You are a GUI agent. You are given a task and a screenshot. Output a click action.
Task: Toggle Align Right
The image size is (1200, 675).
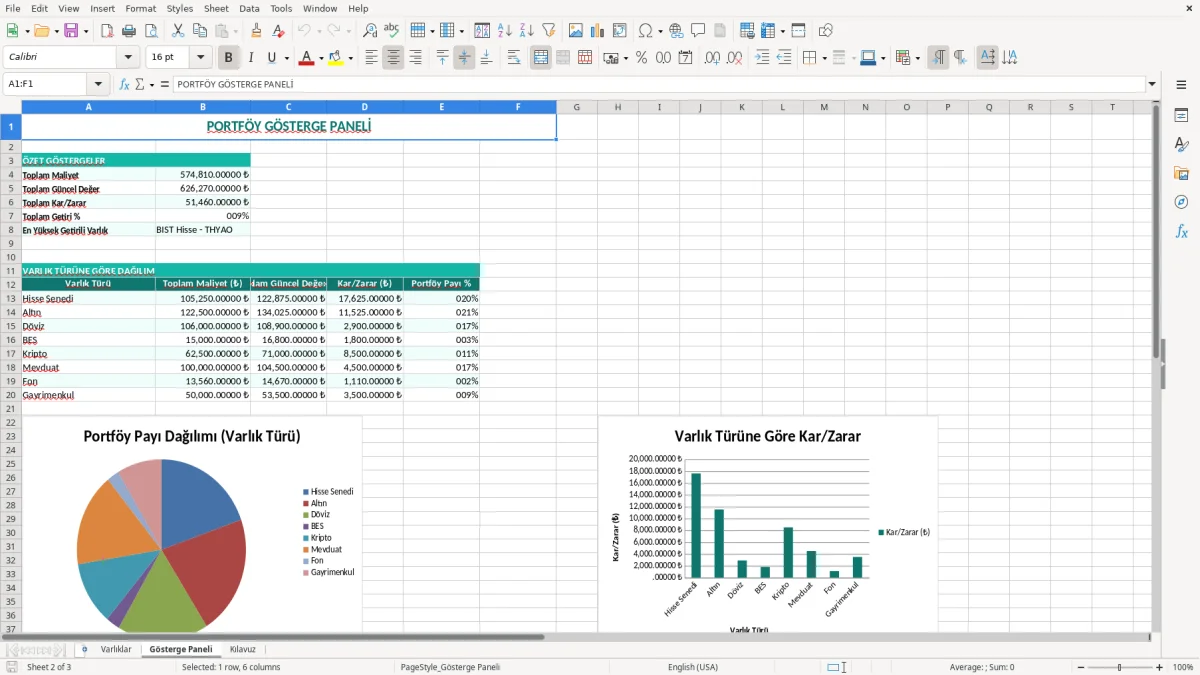[415, 58]
